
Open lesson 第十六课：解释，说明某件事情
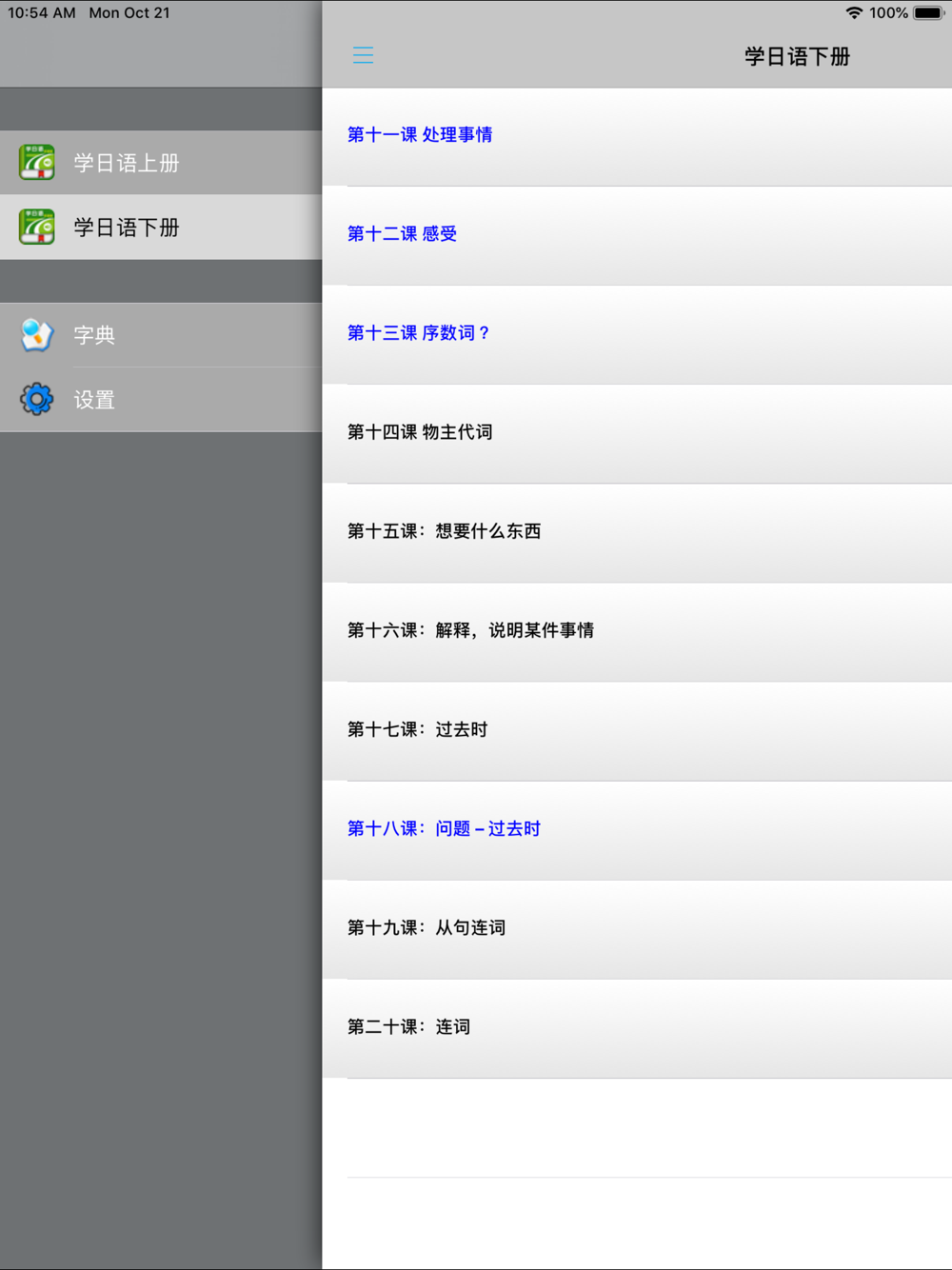click(637, 631)
